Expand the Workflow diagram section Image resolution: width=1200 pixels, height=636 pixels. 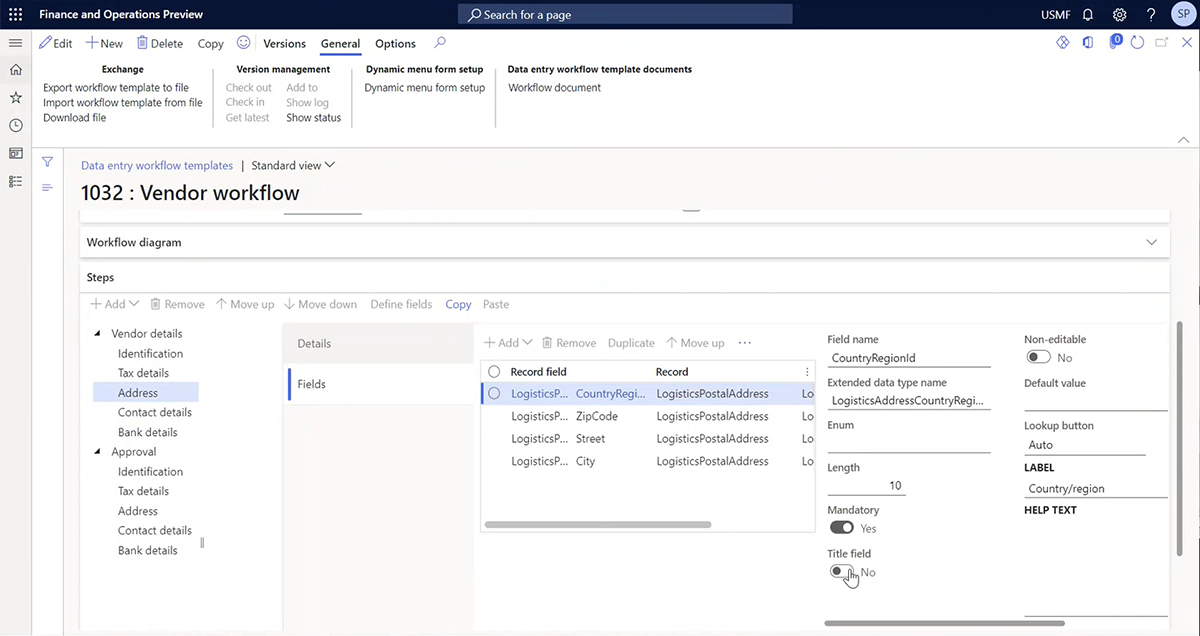coord(1151,242)
